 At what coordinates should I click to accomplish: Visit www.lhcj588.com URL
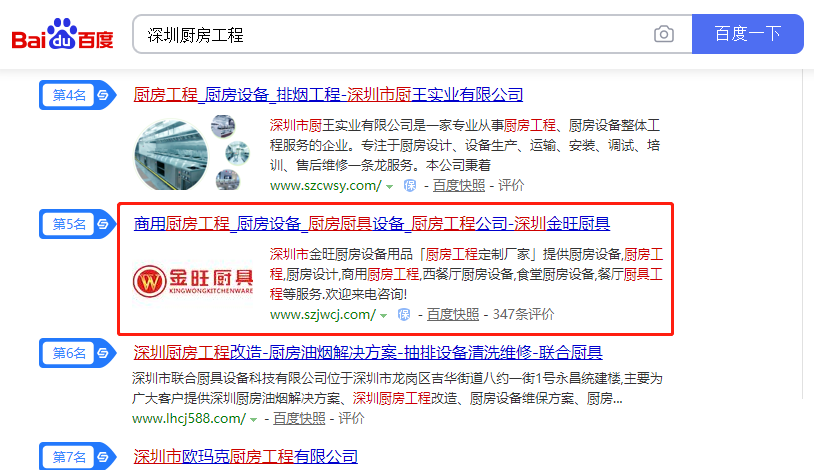[189, 419]
